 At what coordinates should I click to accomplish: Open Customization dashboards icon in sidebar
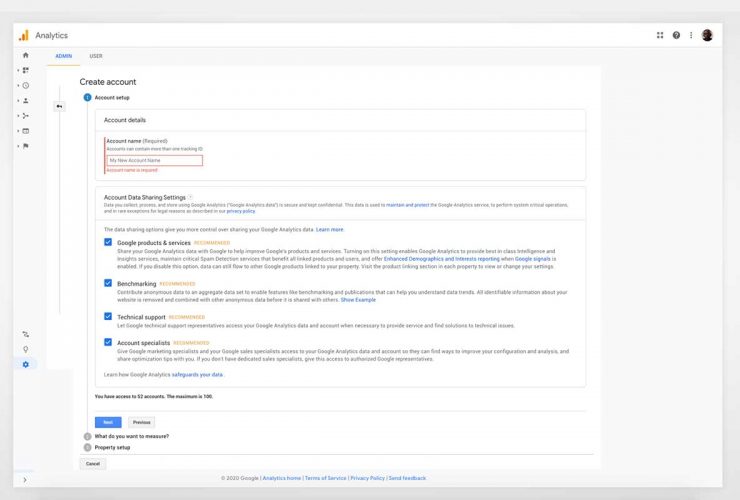pyautogui.click(x=25, y=70)
